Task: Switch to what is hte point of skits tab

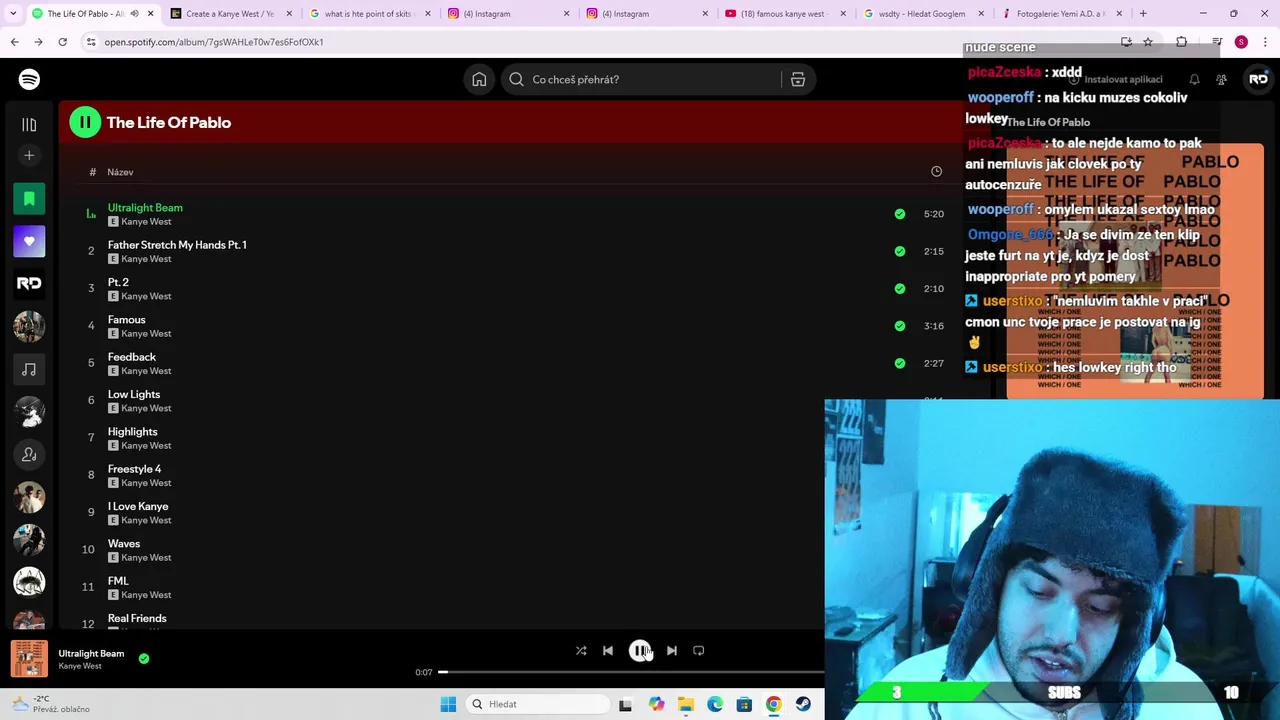Action: tap(368, 14)
